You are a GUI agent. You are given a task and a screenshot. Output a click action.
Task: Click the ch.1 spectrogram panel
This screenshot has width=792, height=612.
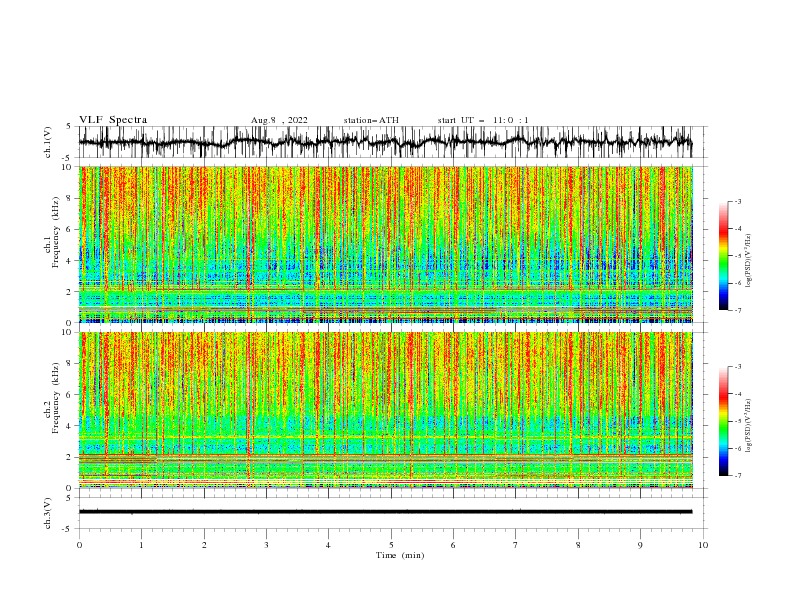(385, 244)
